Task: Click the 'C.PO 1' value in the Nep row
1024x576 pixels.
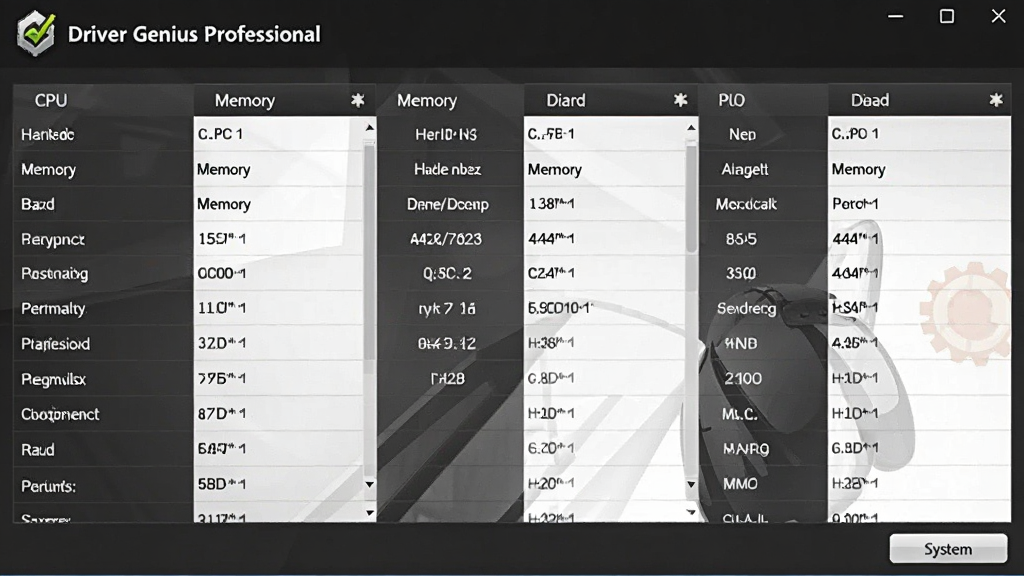Action: point(855,134)
